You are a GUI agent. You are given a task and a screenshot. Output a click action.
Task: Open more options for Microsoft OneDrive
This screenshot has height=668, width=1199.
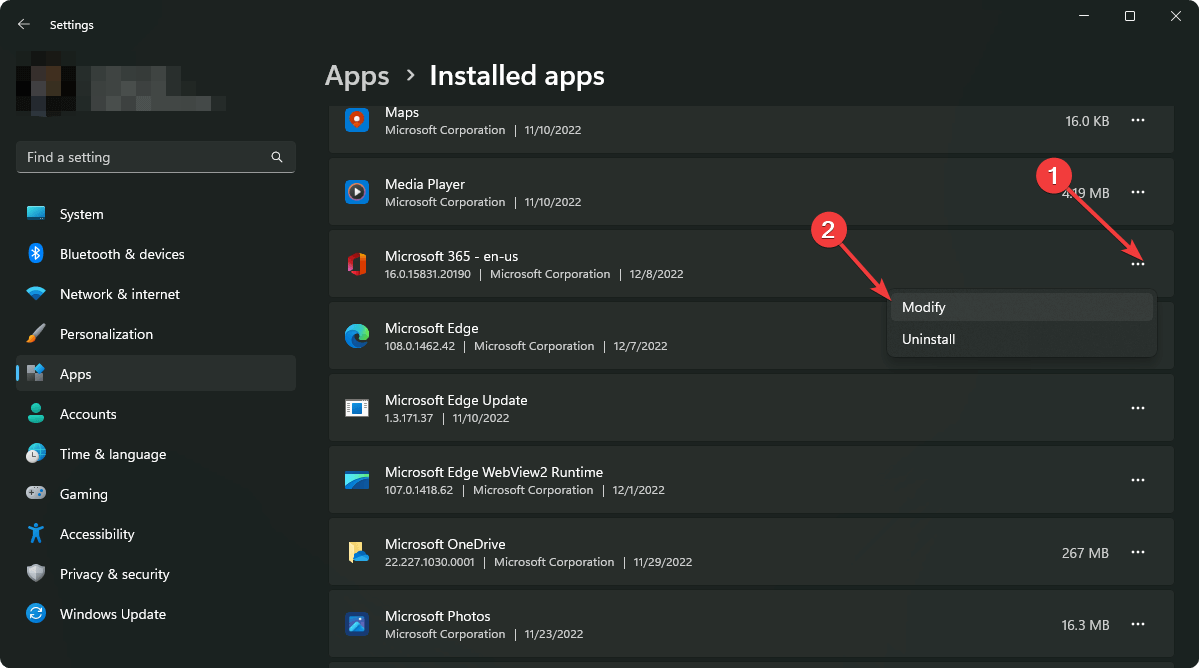pyautogui.click(x=1138, y=552)
